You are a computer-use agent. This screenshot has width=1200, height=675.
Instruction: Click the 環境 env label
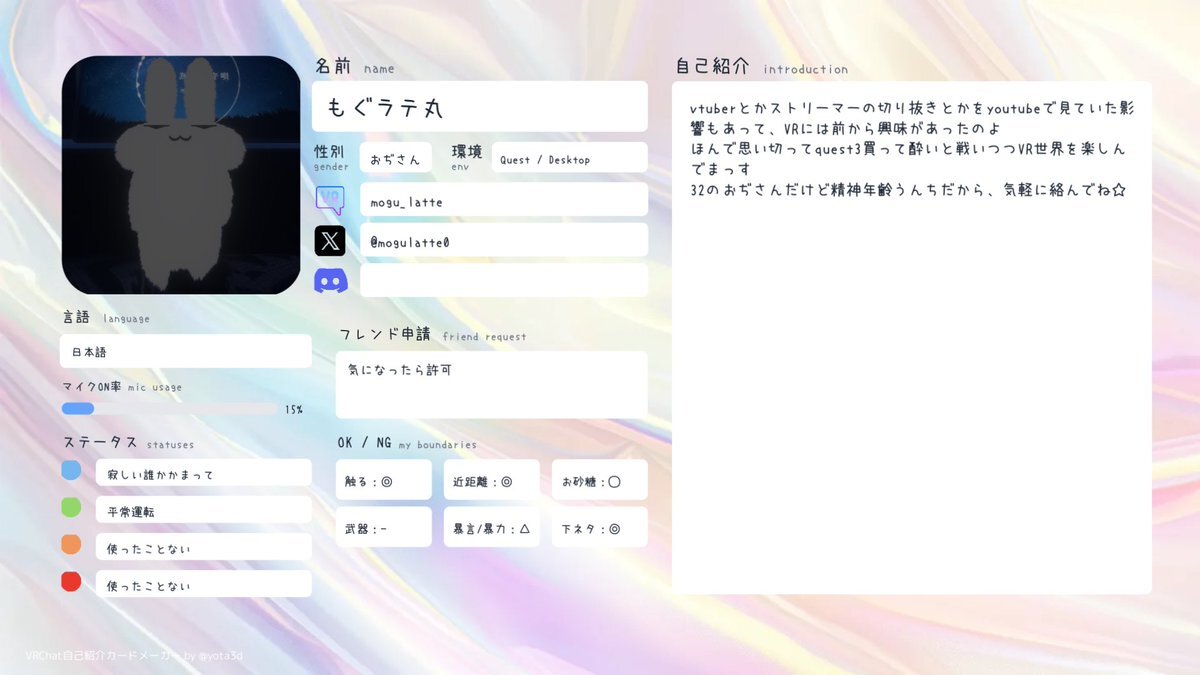[467, 156]
